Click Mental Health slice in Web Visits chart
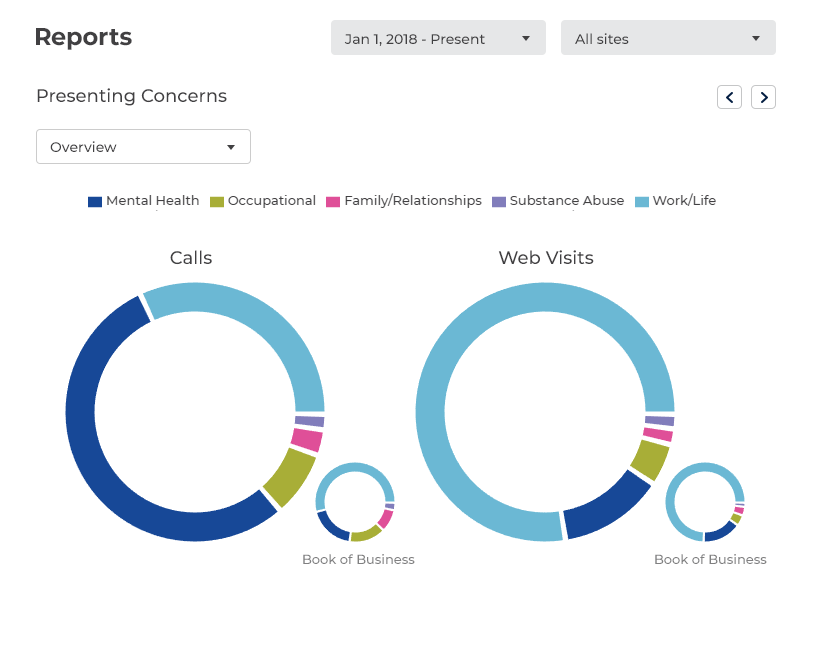815x652 pixels. click(x=604, y=507)
